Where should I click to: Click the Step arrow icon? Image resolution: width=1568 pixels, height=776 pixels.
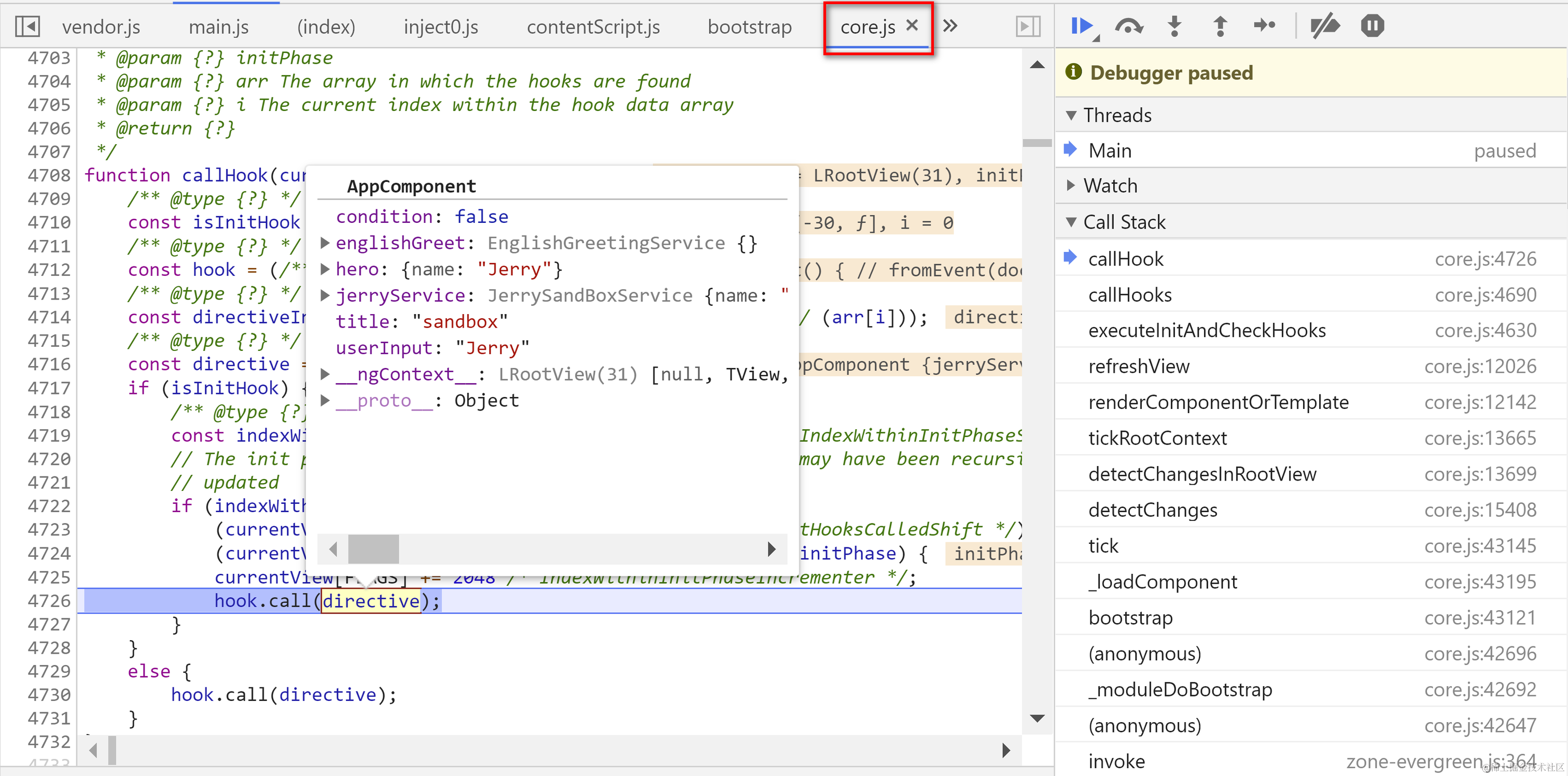(x=1265, y=26)
